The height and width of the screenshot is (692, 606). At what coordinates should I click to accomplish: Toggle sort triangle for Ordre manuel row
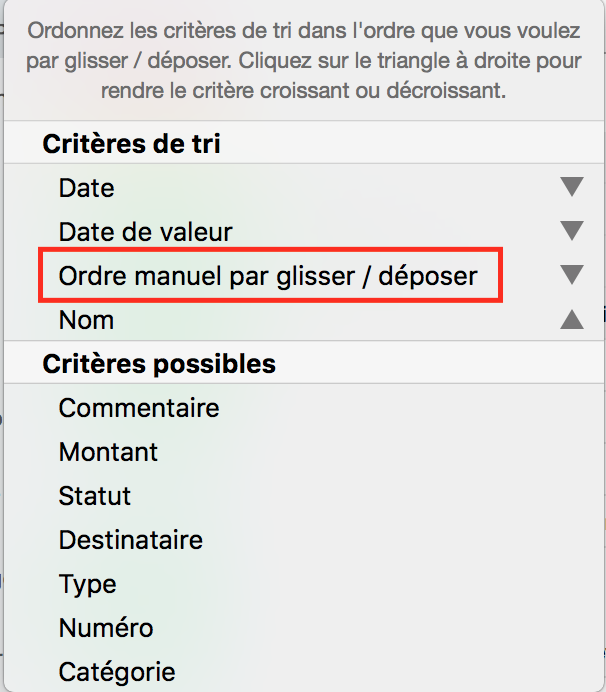tap(571, 275)
